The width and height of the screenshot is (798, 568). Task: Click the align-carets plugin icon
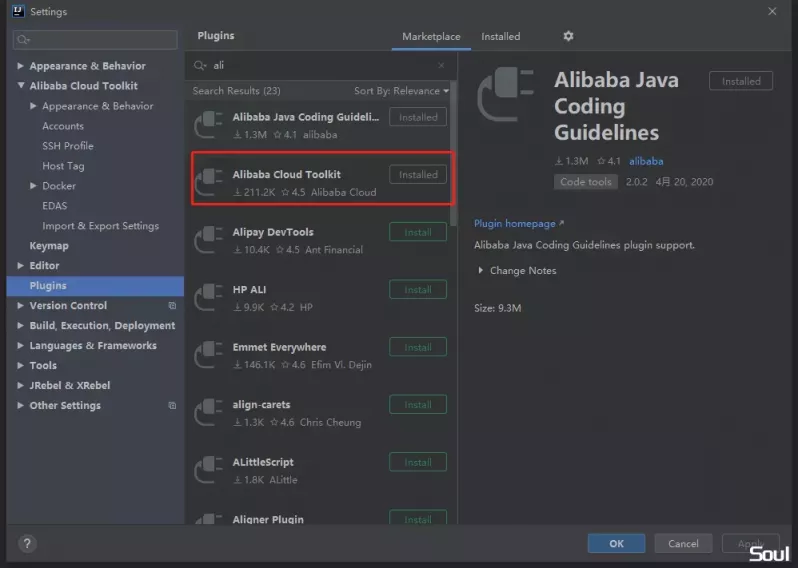(209, 412)
